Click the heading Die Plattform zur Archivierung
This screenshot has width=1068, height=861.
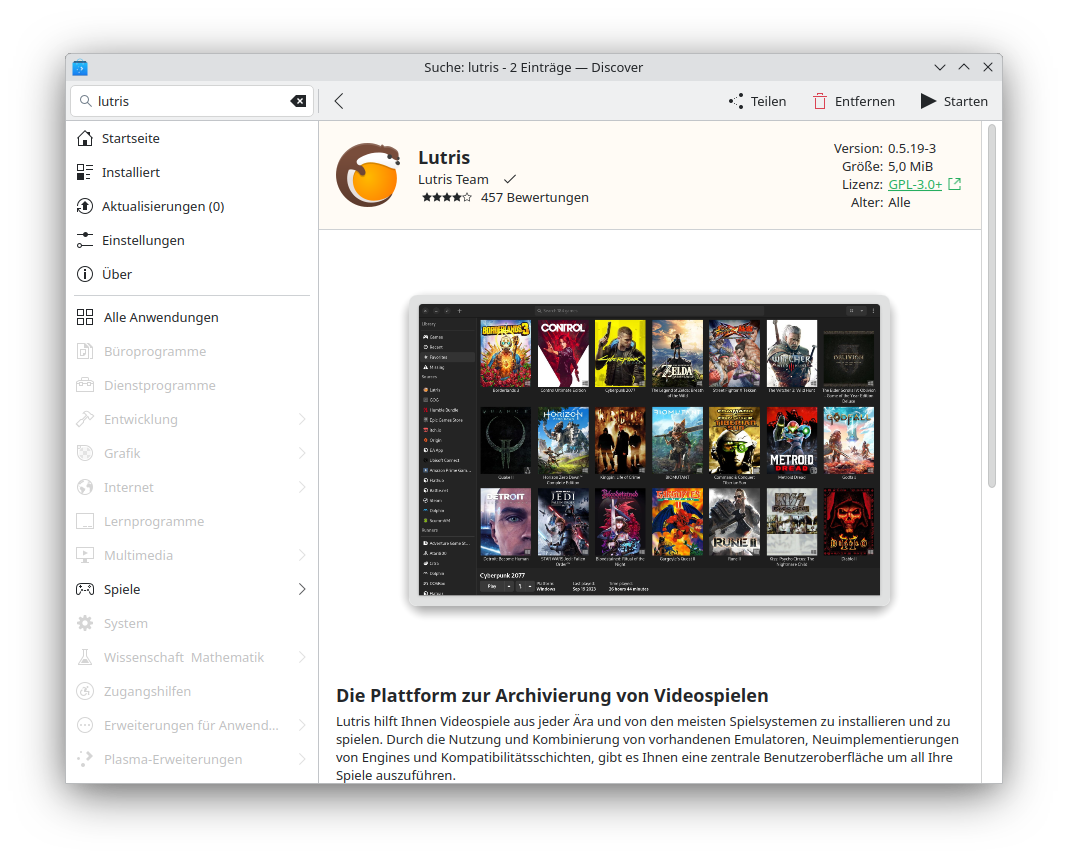click(x=552, y=695)
